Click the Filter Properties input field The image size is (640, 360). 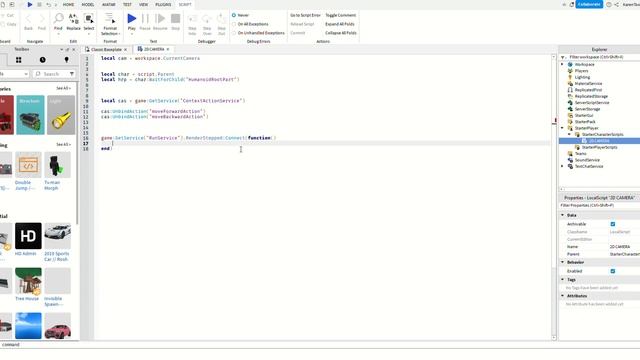[x=599, y=205]
